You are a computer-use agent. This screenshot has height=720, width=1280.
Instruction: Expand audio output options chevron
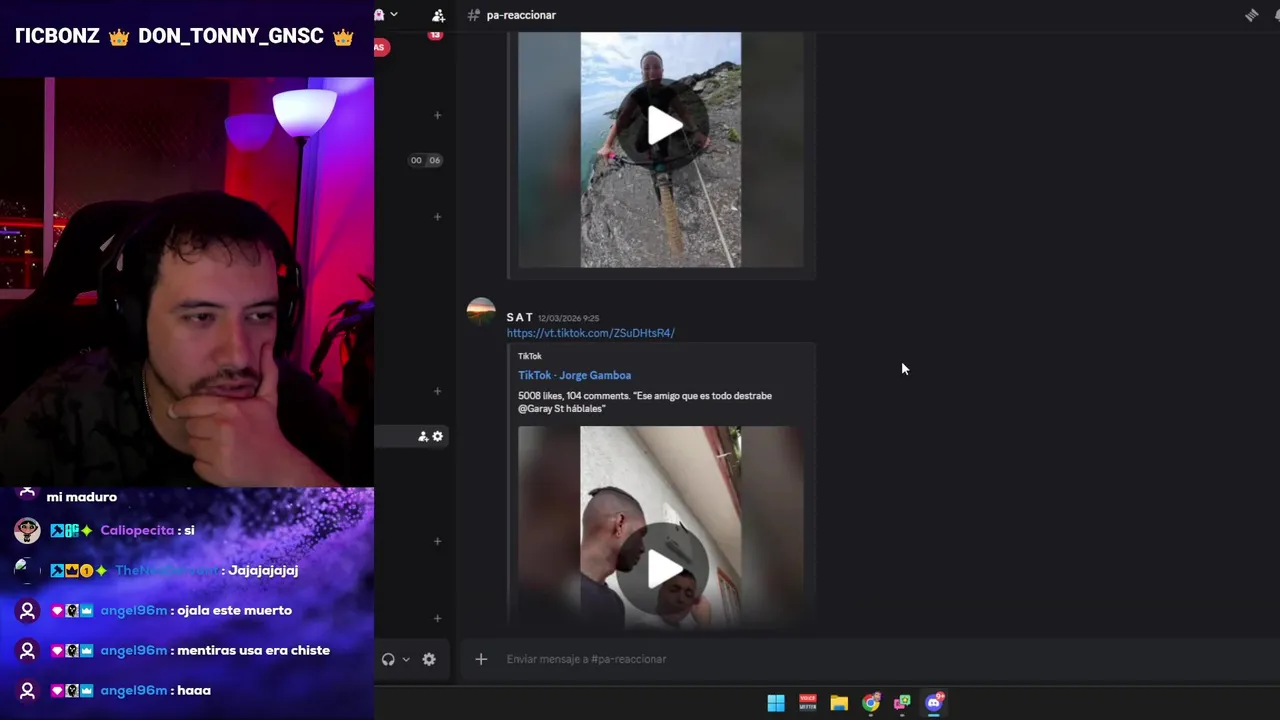(405, 659)
